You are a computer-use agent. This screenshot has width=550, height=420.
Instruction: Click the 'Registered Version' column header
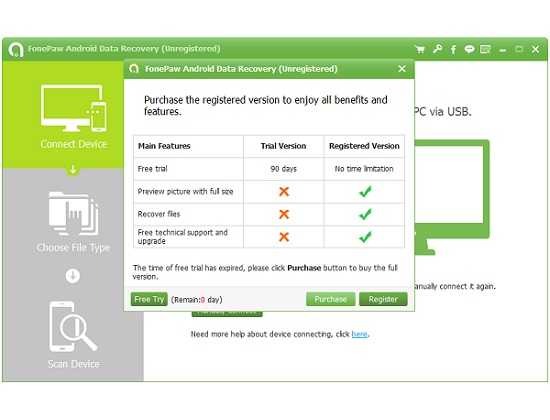coord(364,146)
